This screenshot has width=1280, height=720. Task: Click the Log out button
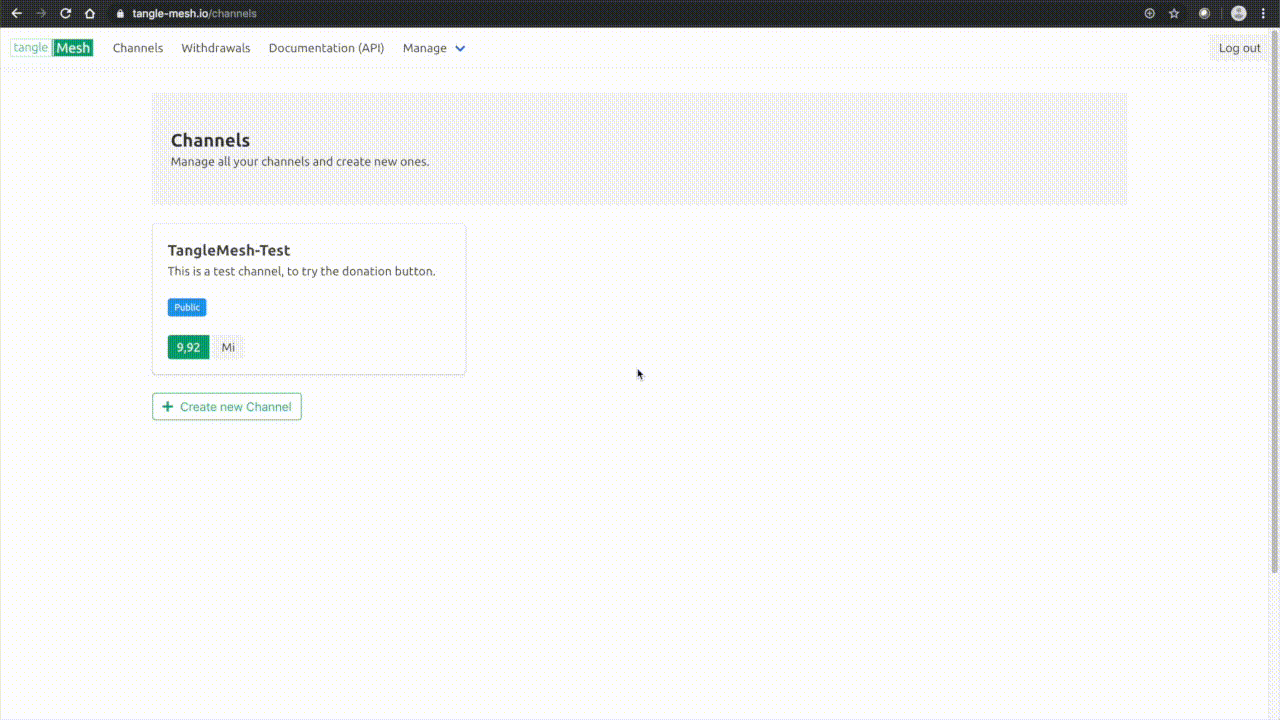tap(1239, 48)
